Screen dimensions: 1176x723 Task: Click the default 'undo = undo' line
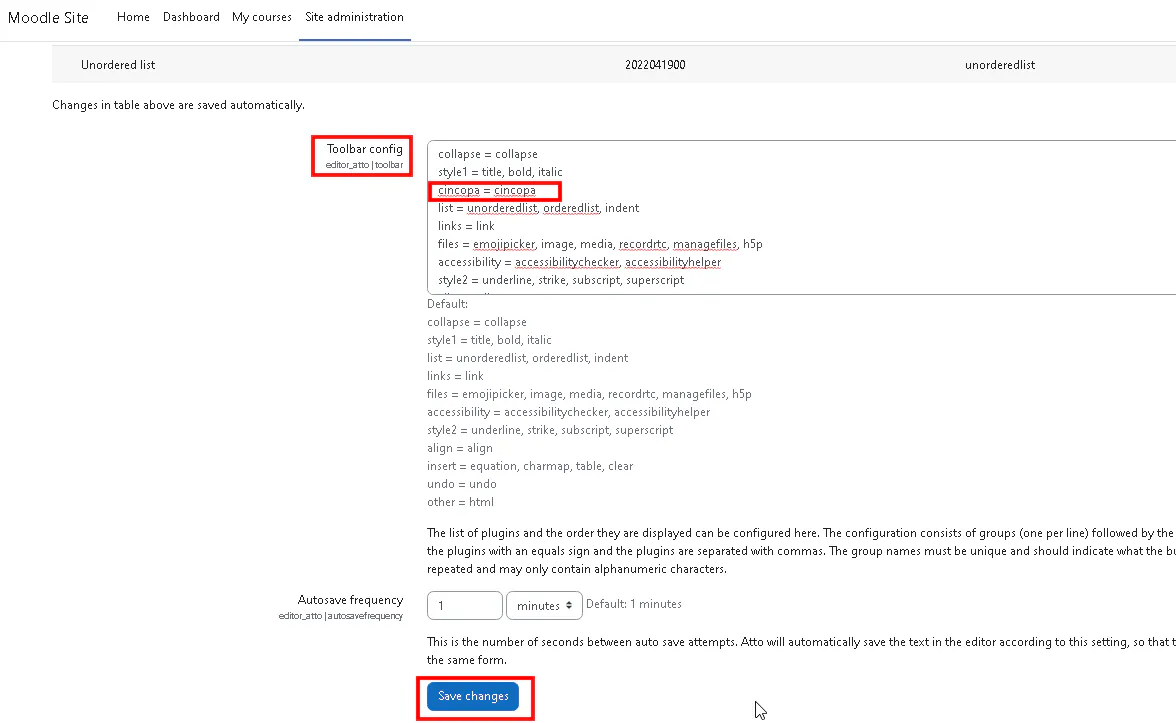tap(462, 484)
